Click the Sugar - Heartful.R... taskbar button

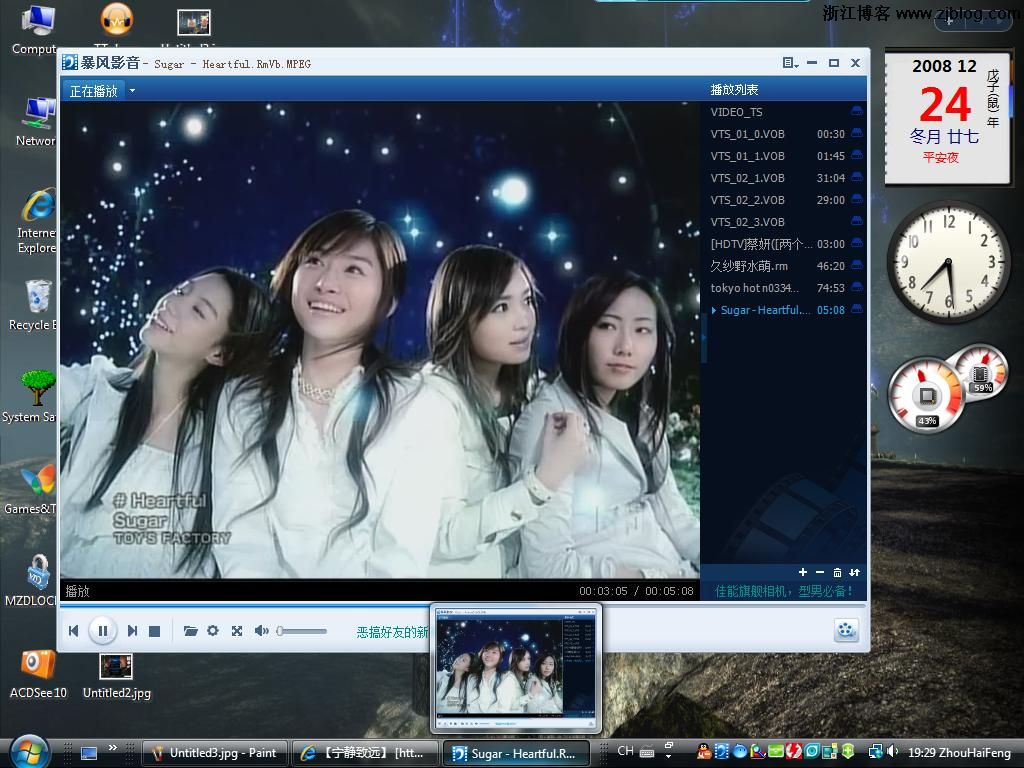(x=516, y=753)
